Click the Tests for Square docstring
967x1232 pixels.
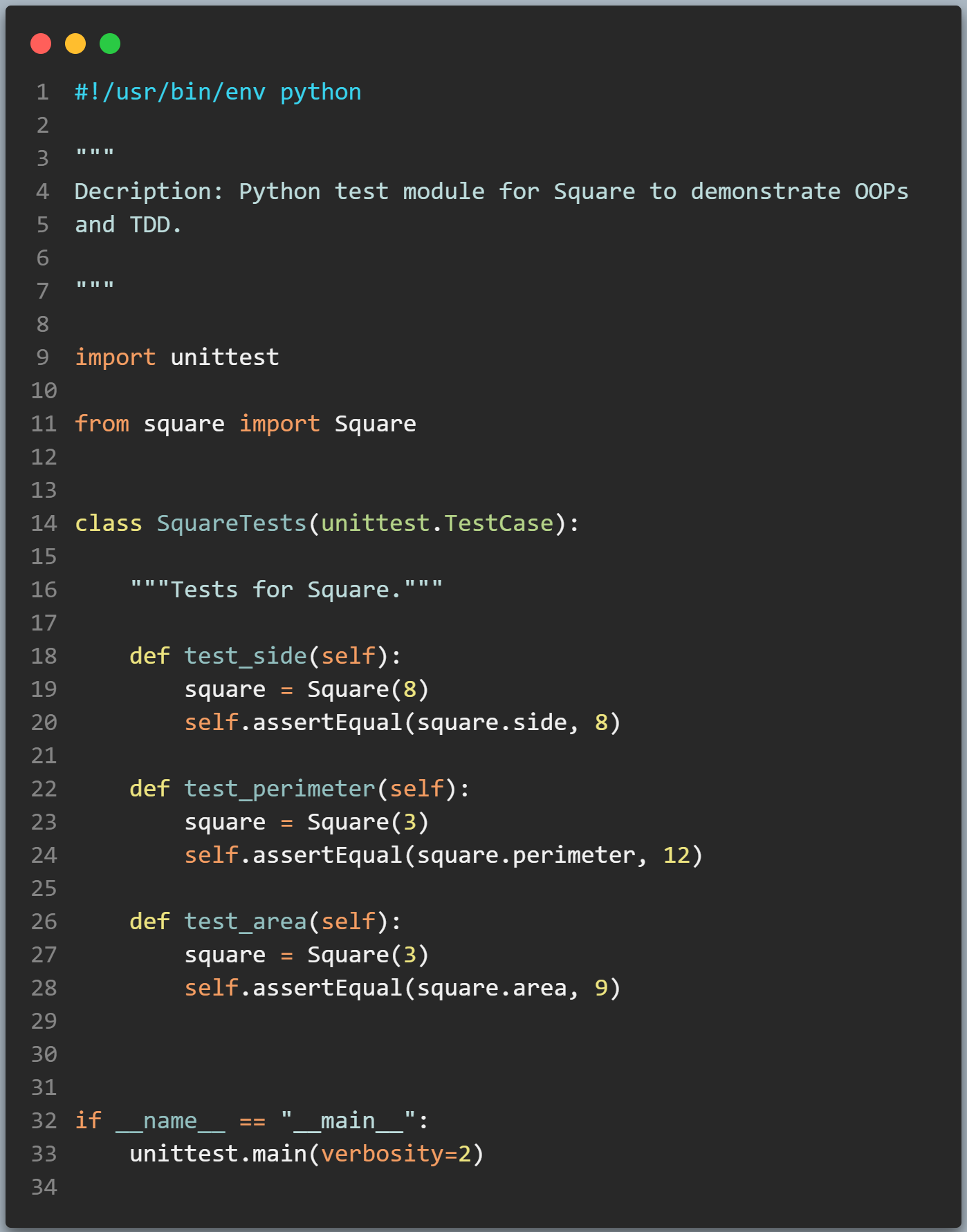286,590
